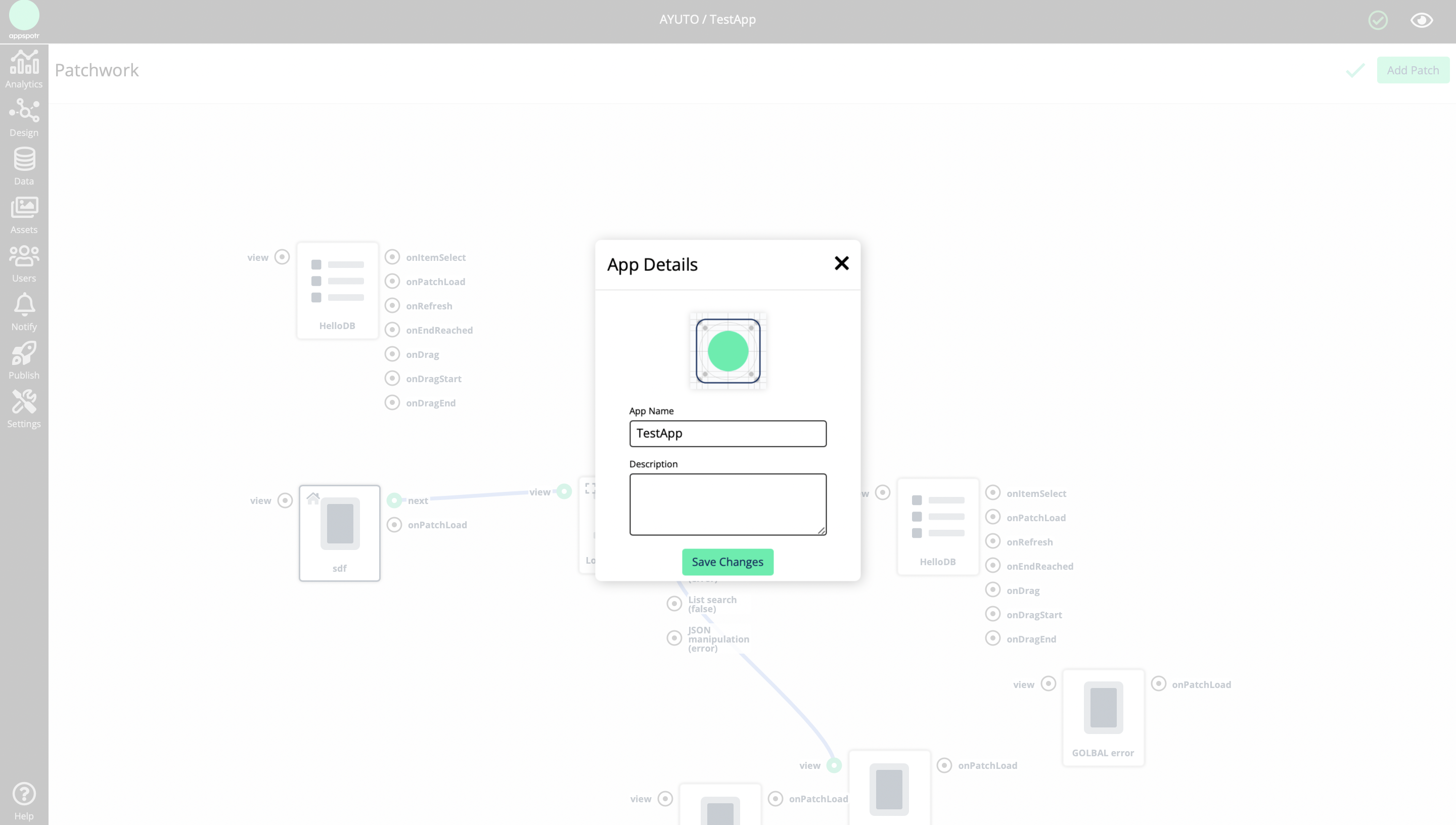Select the GOLBAL error patch

(x=1103, y=718)
